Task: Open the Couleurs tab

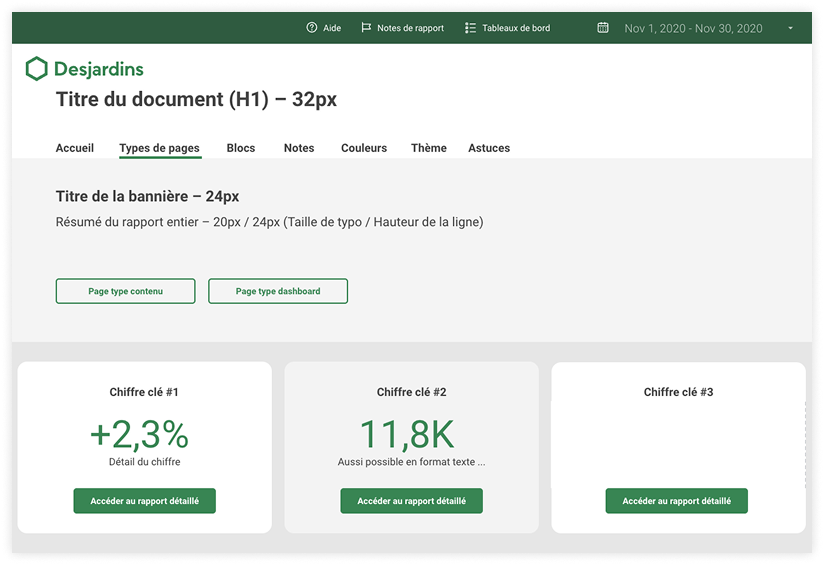Action: pyautogui.click(x=364, y=148)
